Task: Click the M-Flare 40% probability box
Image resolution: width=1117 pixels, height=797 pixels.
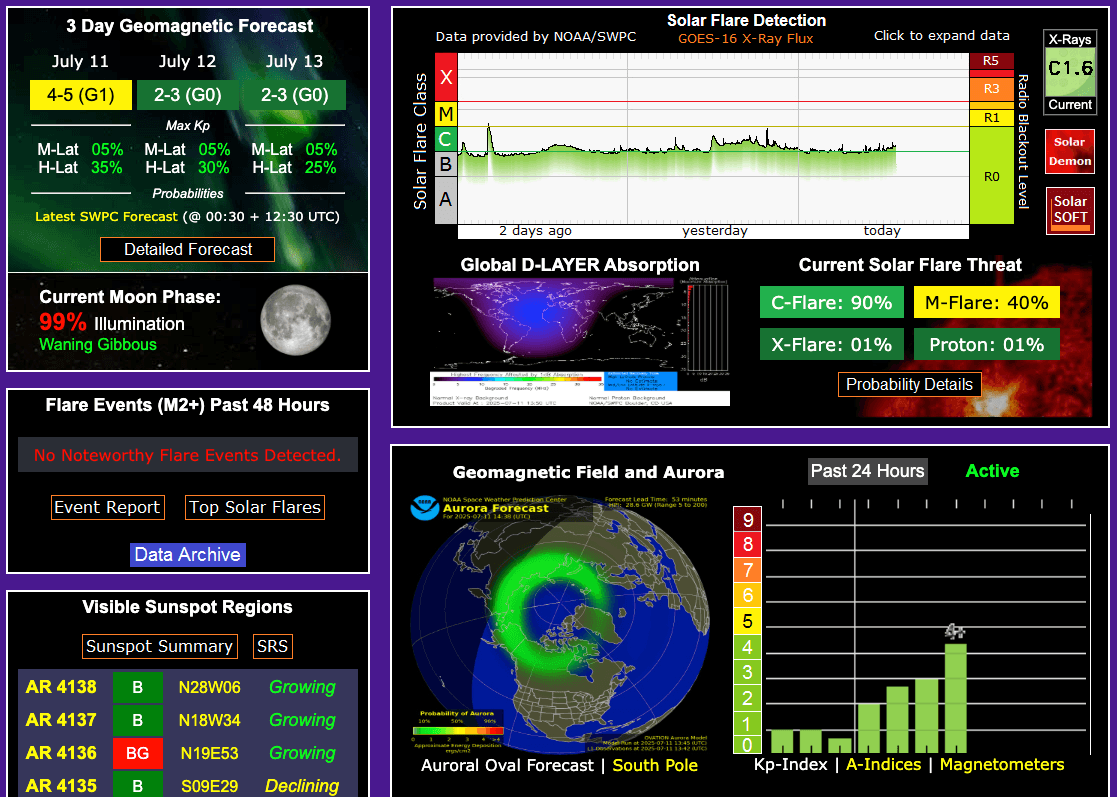Action: click(986, 302)
